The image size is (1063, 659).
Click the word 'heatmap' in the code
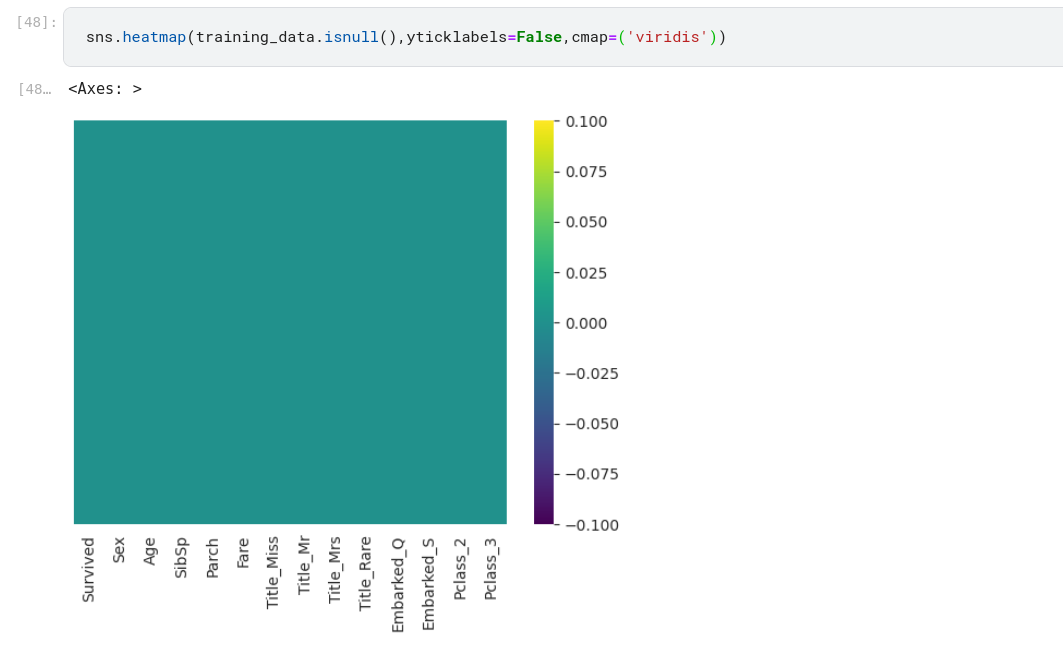tap(154, 37)
